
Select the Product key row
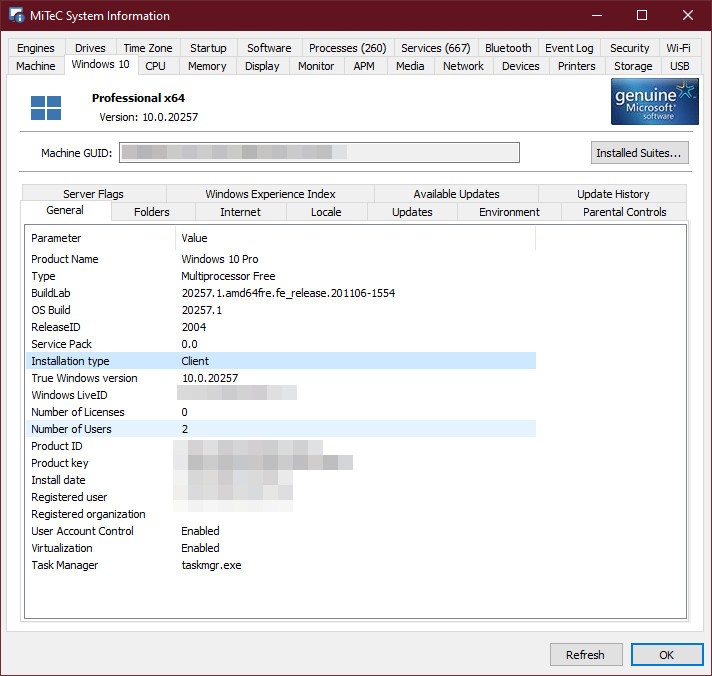pos(281,463)
